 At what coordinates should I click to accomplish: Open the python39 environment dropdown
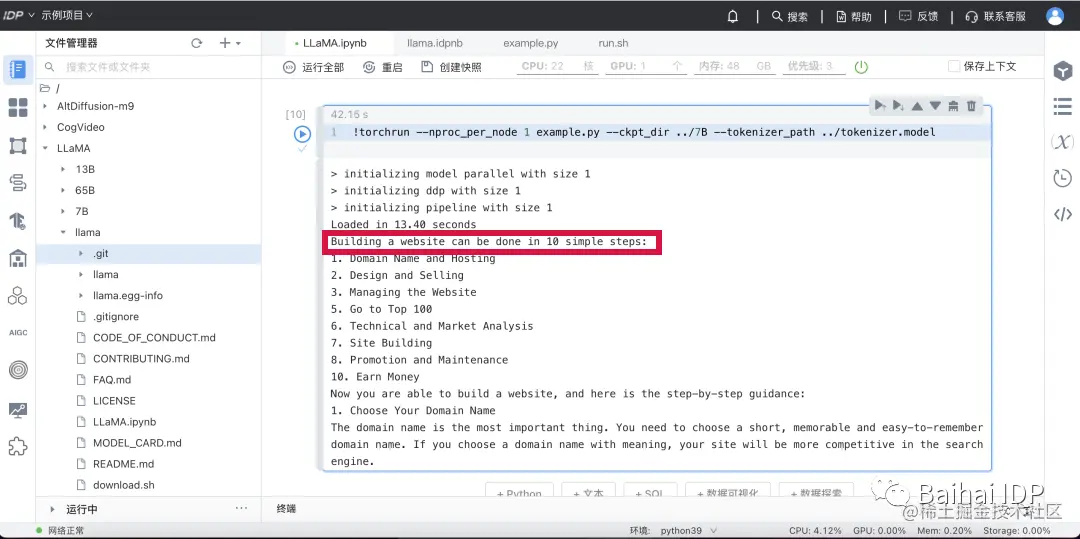[x=688, y=531]
